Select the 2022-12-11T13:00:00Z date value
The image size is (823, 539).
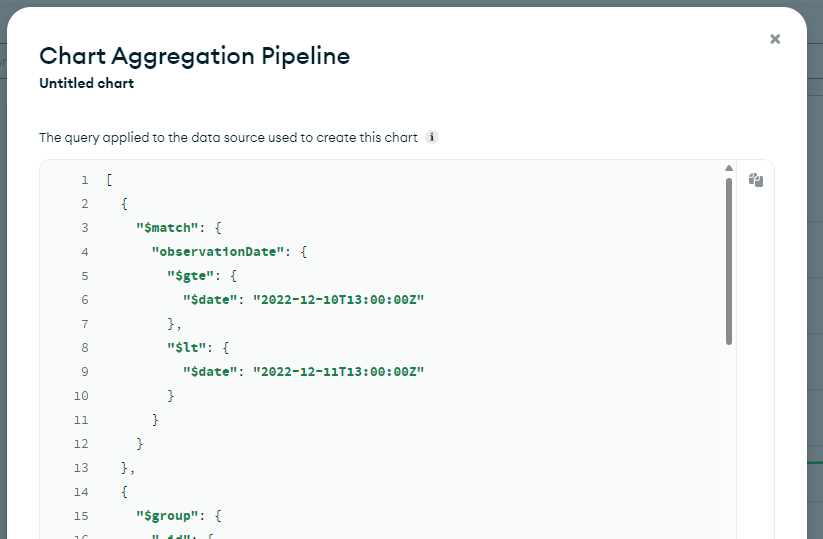click(339, 372)
